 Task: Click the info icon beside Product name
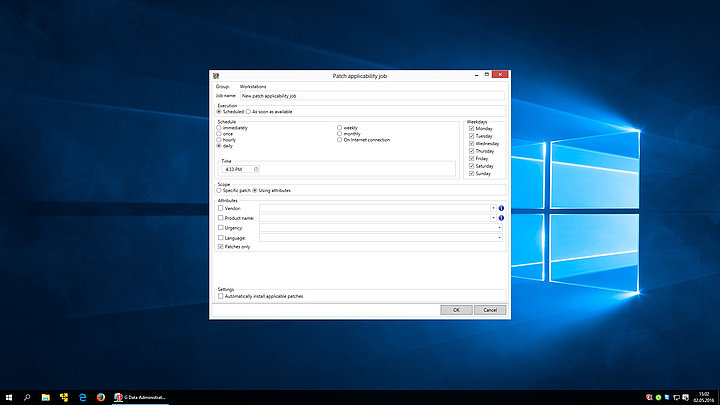[501, 218]
